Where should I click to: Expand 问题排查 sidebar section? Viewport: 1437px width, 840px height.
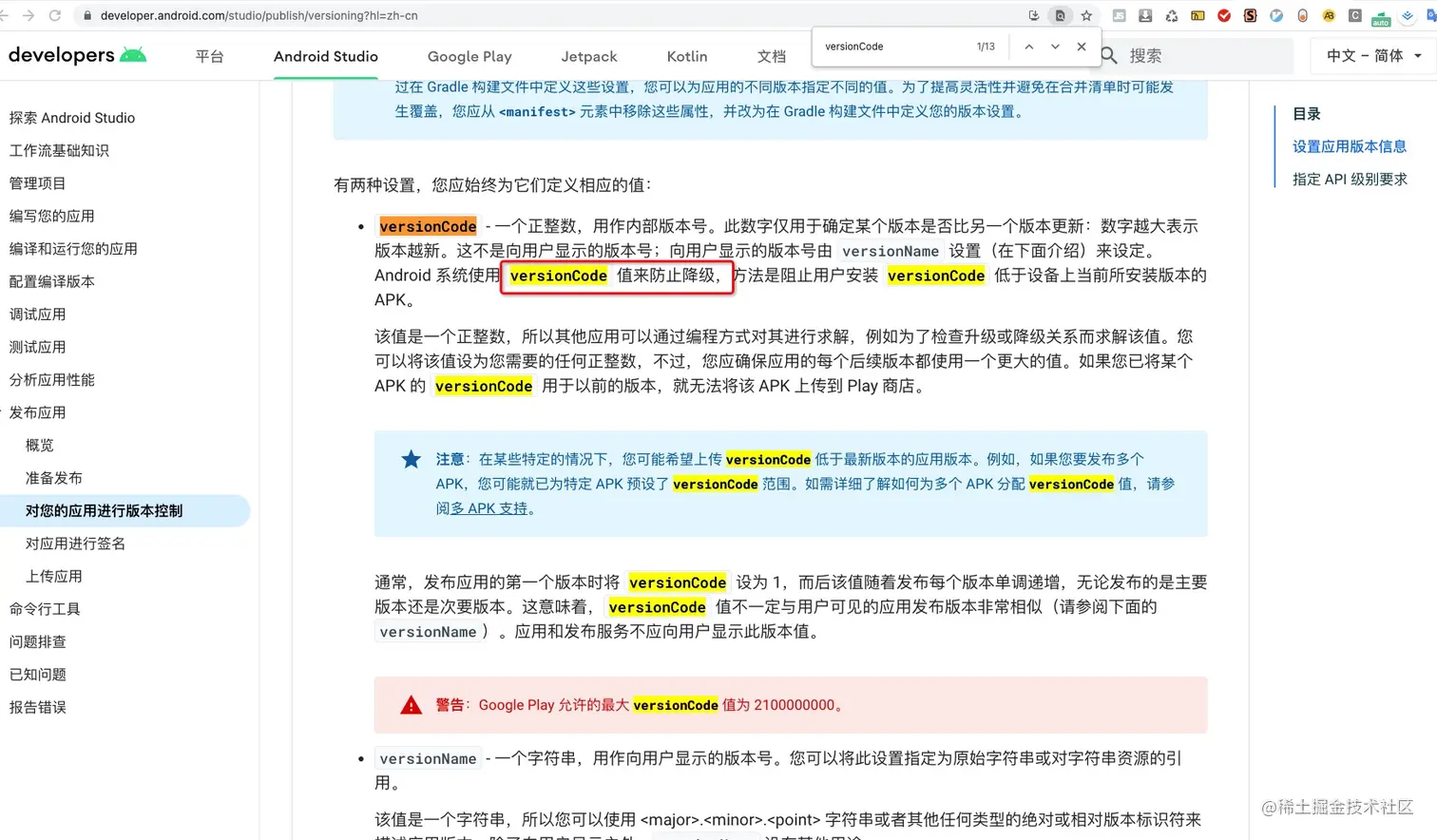point(37,642)
